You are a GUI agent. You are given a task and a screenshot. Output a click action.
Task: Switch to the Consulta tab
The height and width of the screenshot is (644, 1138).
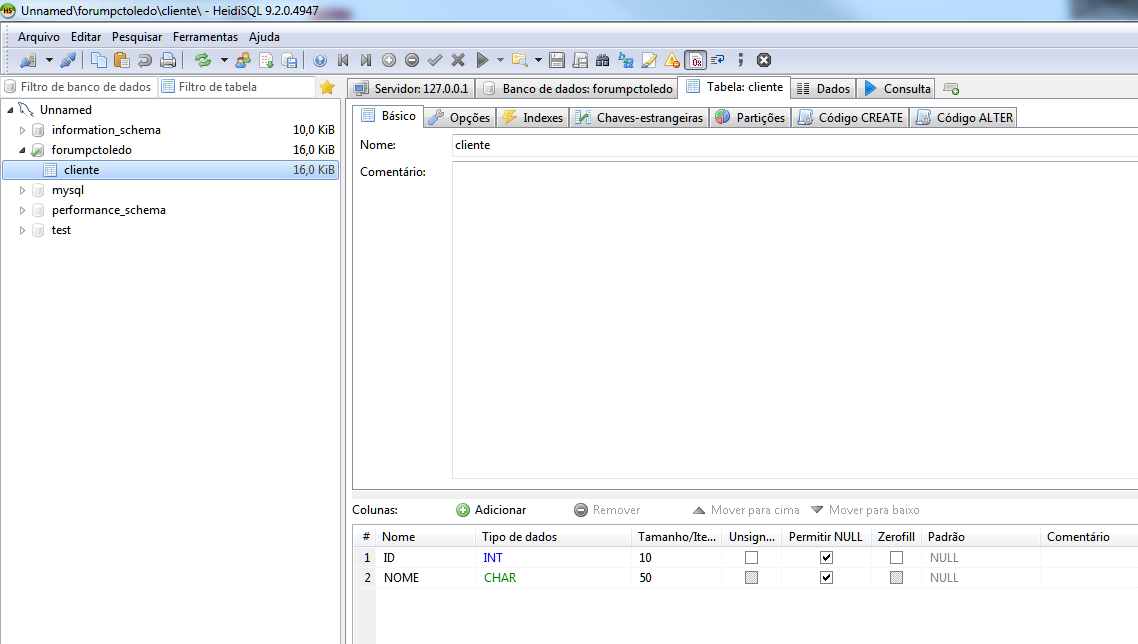point(896,89)
